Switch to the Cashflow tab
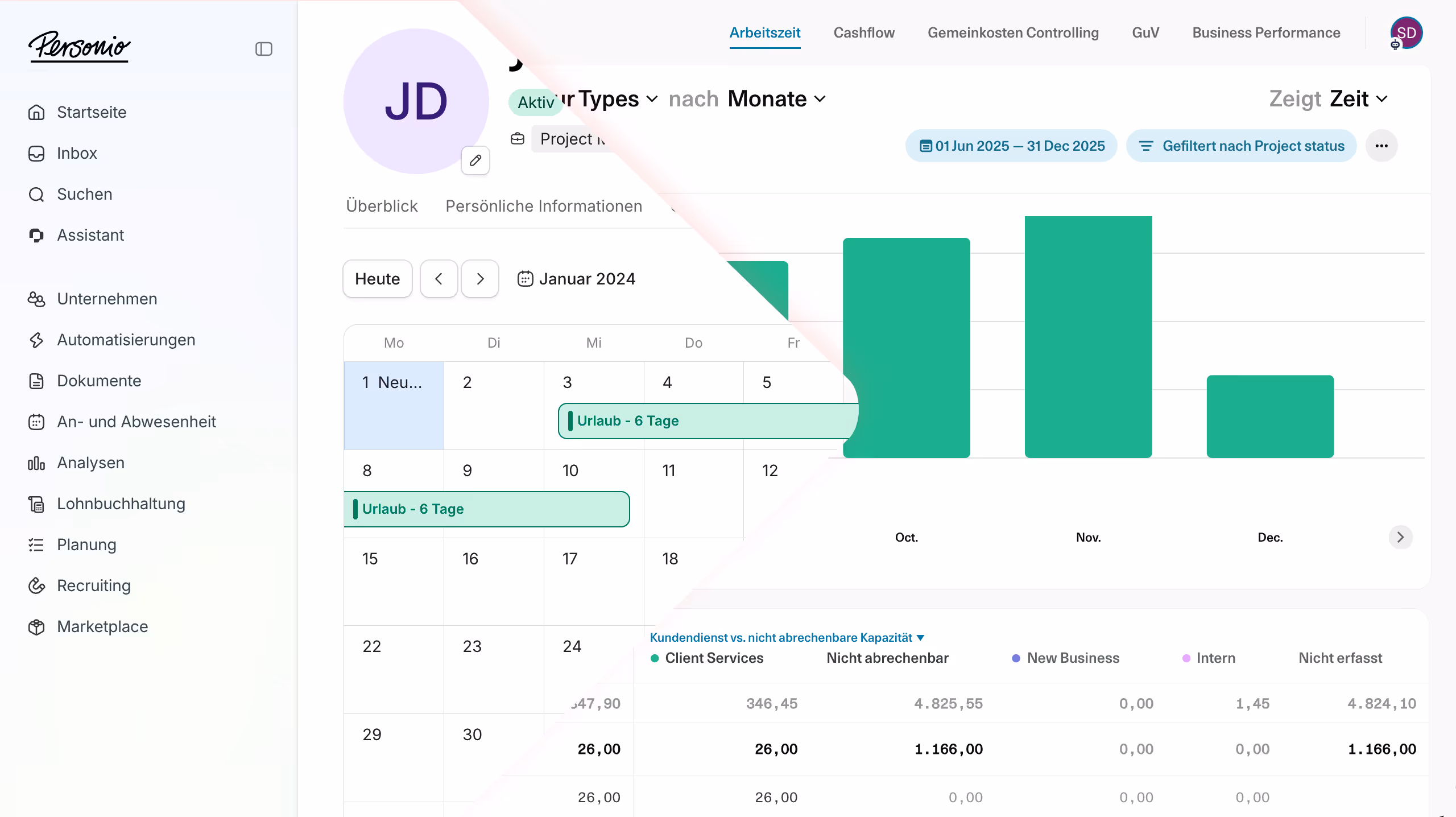Image resolution: width=1456 pixels, height=817 pixels. [864, 32]
